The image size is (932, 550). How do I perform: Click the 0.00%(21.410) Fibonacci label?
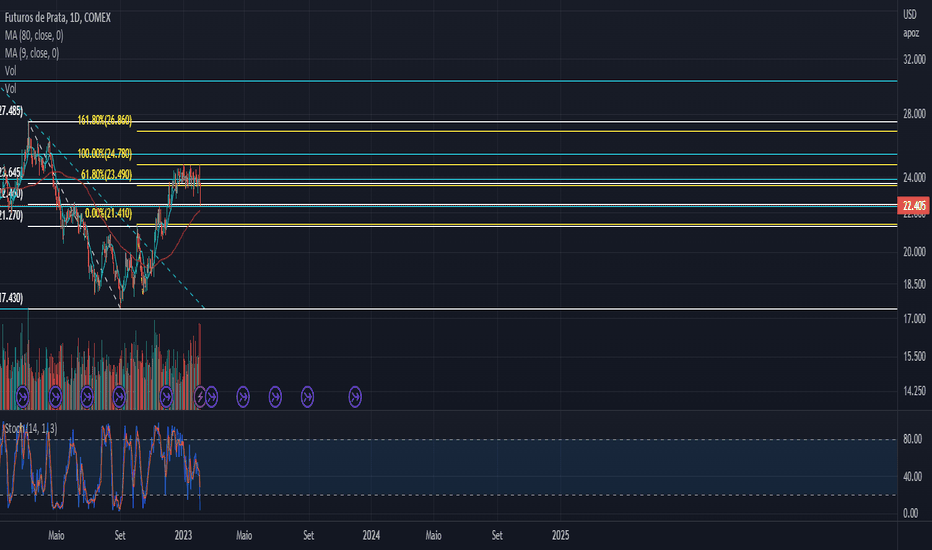point(108,213)
